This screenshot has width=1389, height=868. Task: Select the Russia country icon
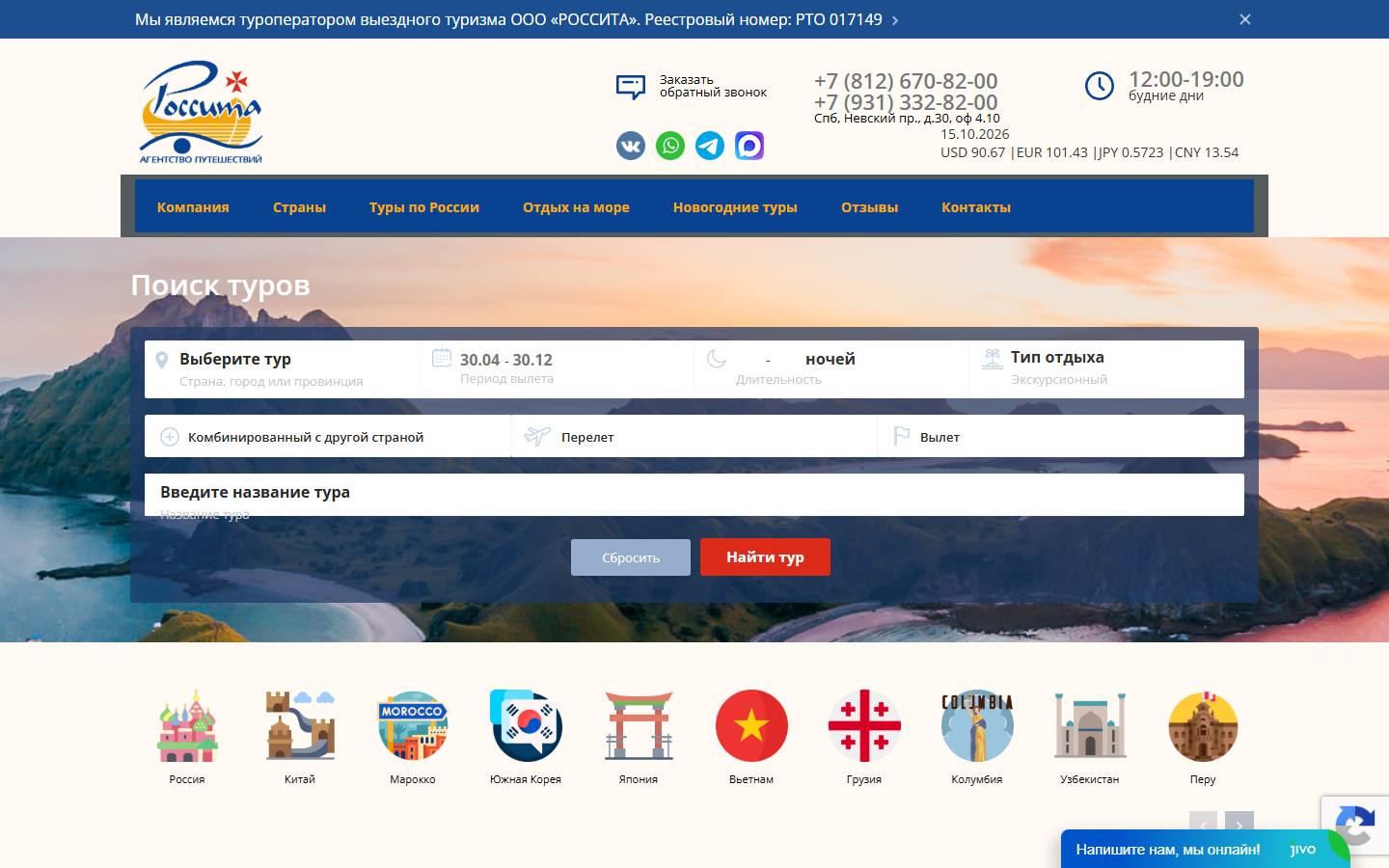coord(187,726)
